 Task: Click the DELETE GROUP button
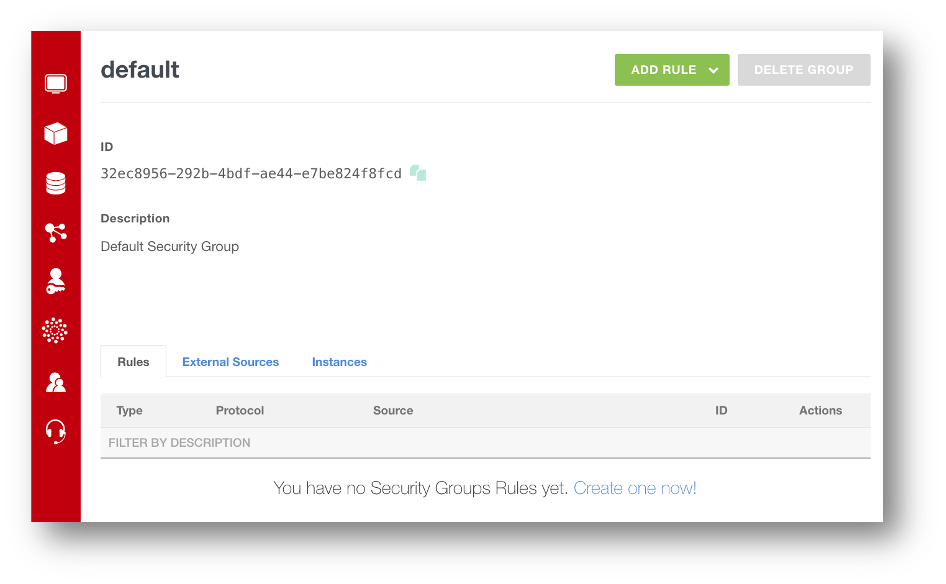coord(804,70)
